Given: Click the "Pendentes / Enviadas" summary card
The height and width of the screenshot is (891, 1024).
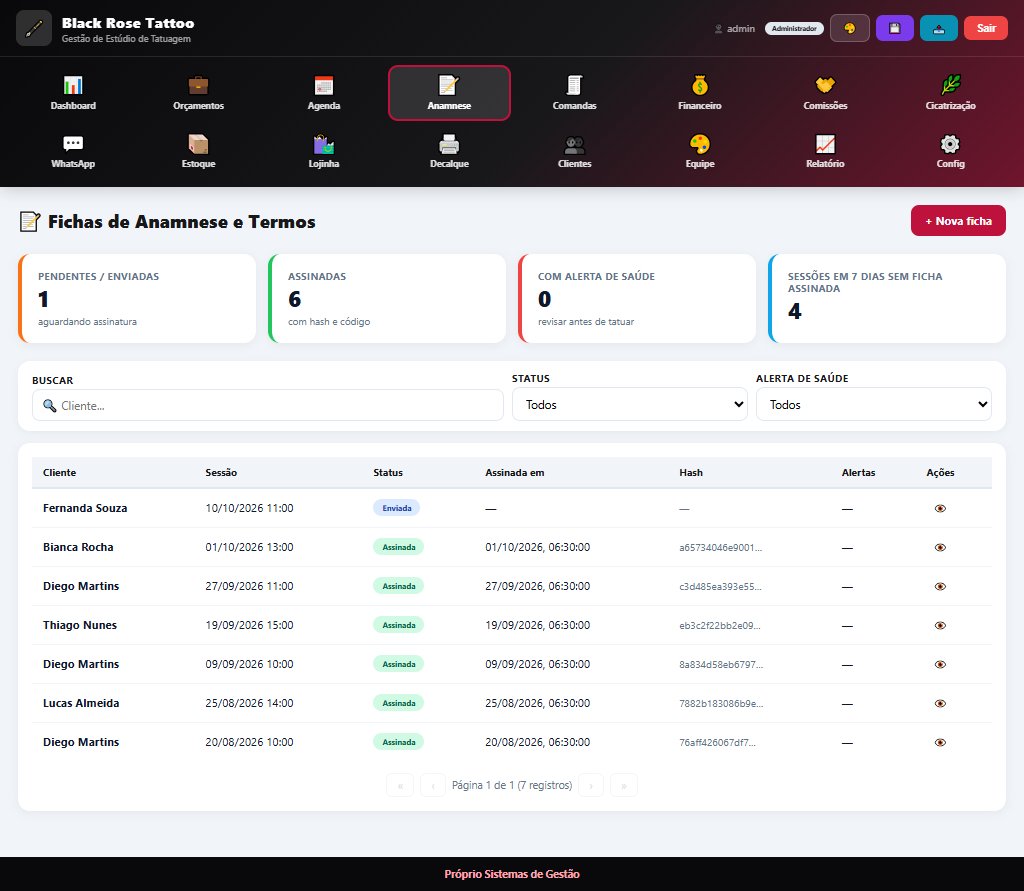Looking at the screenshot, I should tap(137, 299).
